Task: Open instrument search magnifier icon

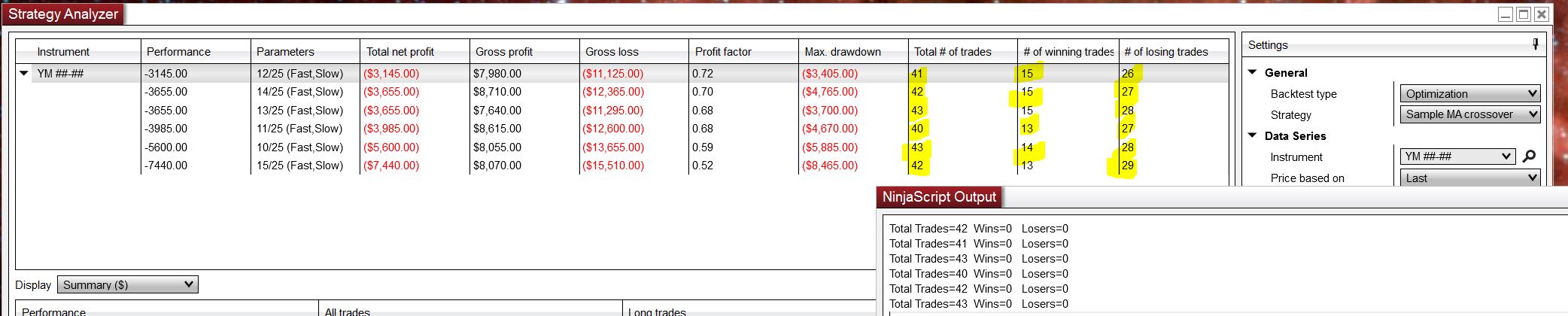Action: click(x=1529, y=156)
